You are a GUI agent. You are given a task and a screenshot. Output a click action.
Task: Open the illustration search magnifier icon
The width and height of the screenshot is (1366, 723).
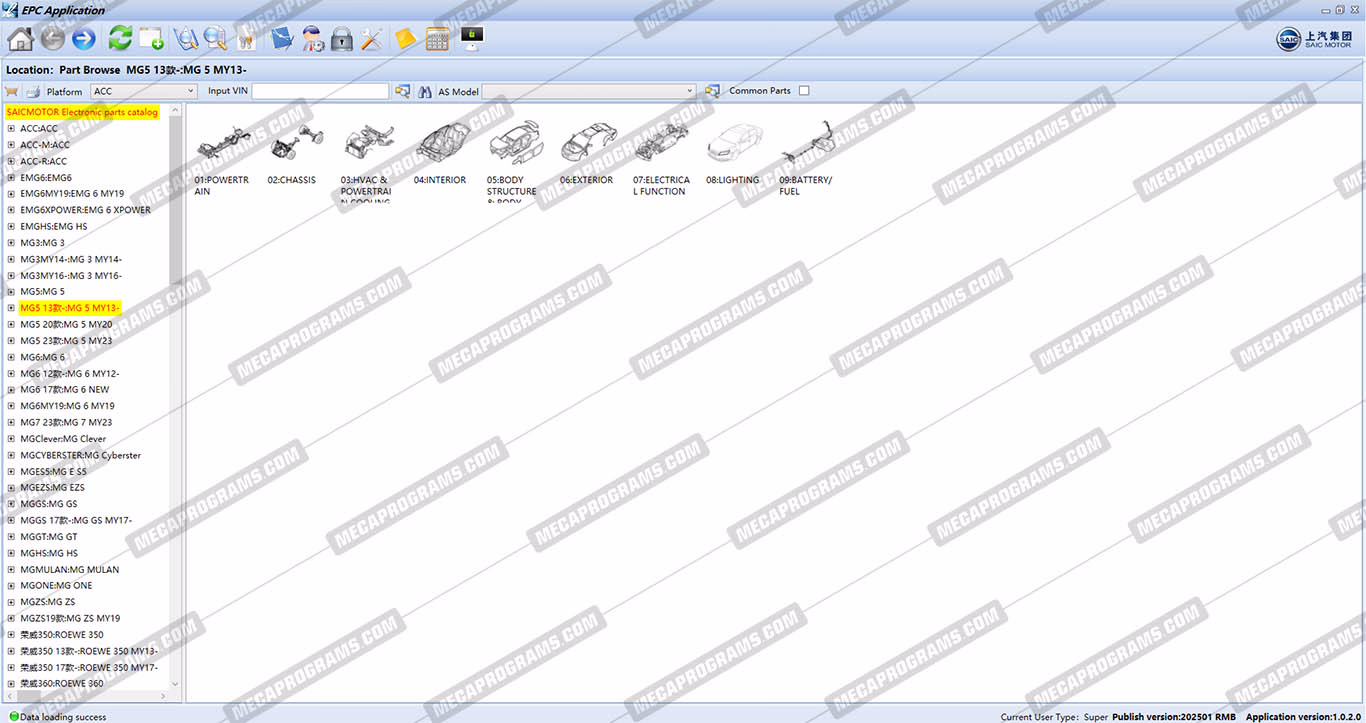pos(185,39)
